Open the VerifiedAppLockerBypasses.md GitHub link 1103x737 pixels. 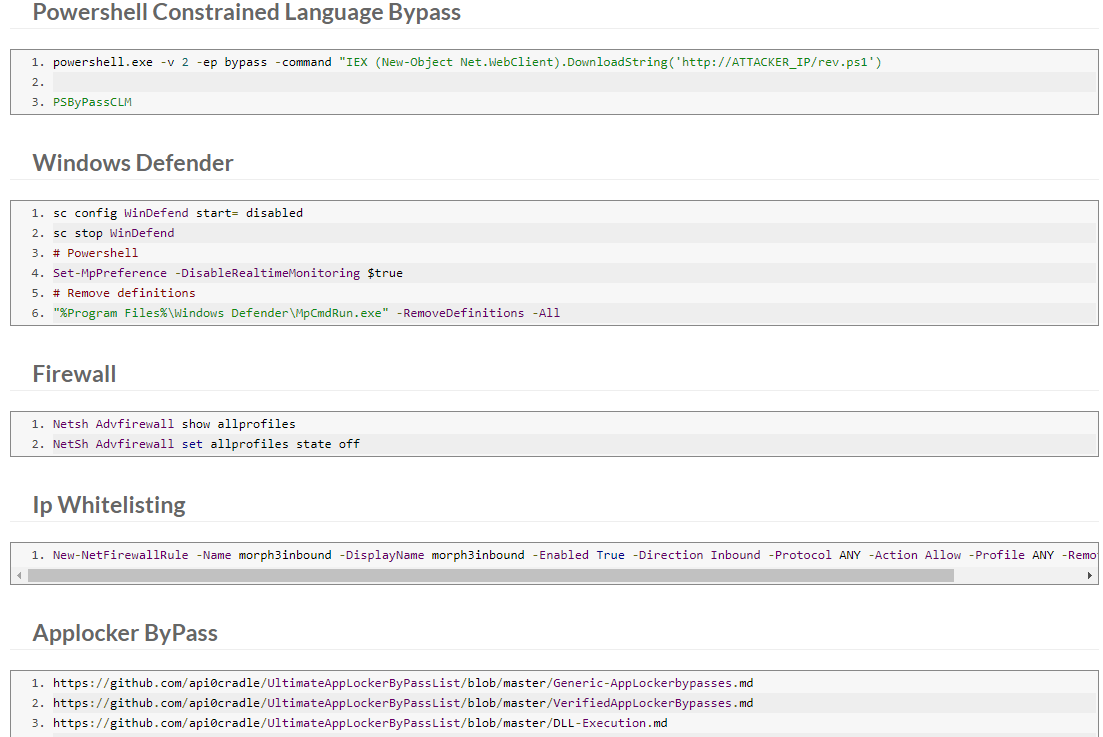(403, 703)
